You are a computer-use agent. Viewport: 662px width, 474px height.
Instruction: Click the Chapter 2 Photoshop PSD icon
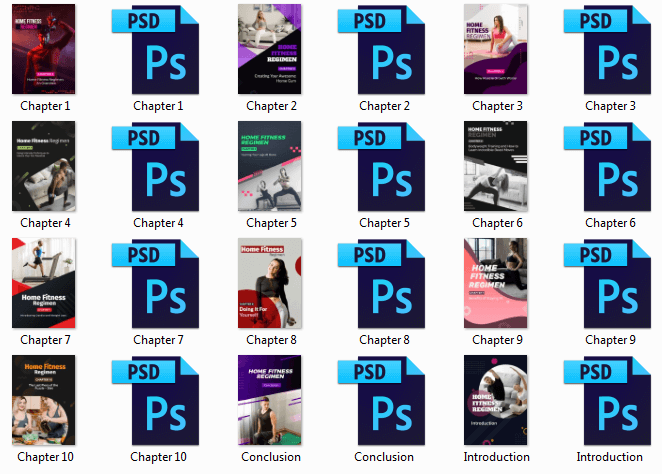coord(381,49)
